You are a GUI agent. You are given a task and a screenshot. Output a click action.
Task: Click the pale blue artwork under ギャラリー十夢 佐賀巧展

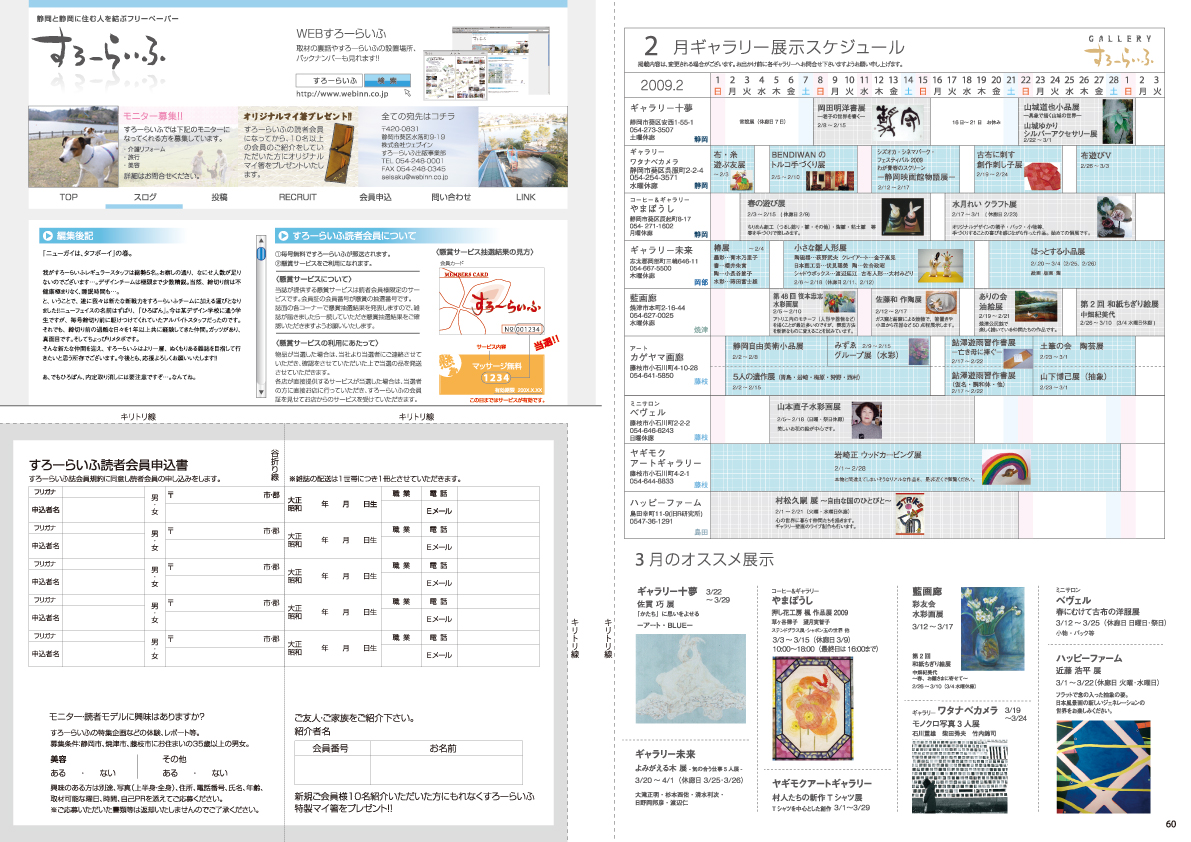click(690, 678)
